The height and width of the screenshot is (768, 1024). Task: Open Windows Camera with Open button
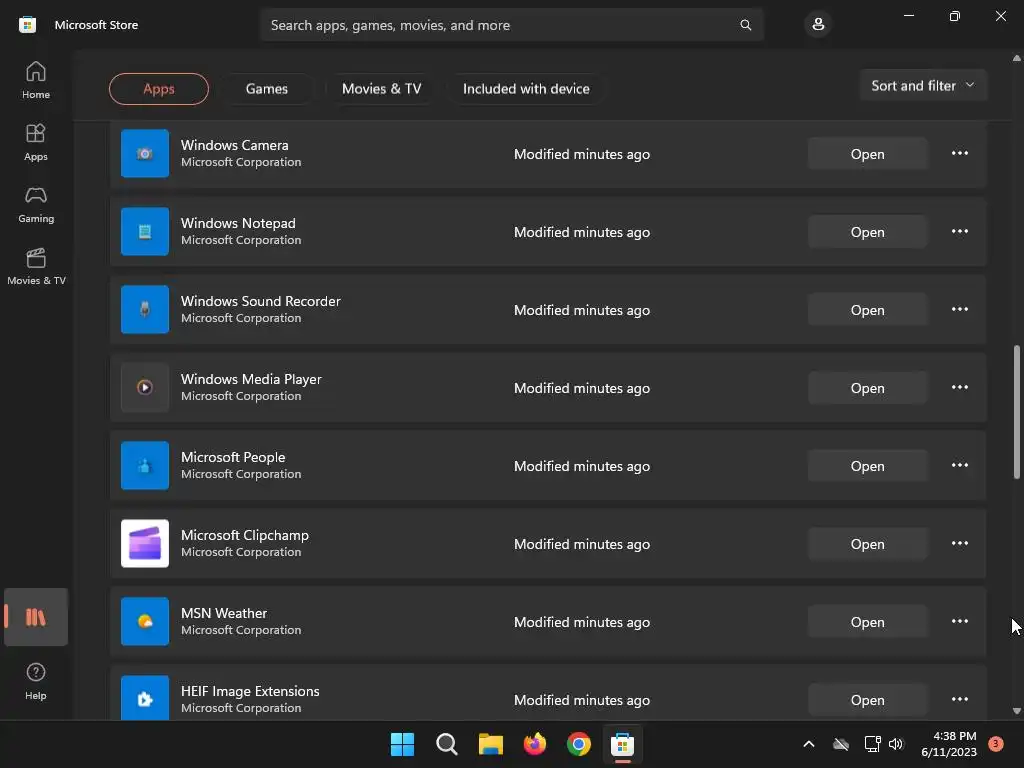pos(867,154)
